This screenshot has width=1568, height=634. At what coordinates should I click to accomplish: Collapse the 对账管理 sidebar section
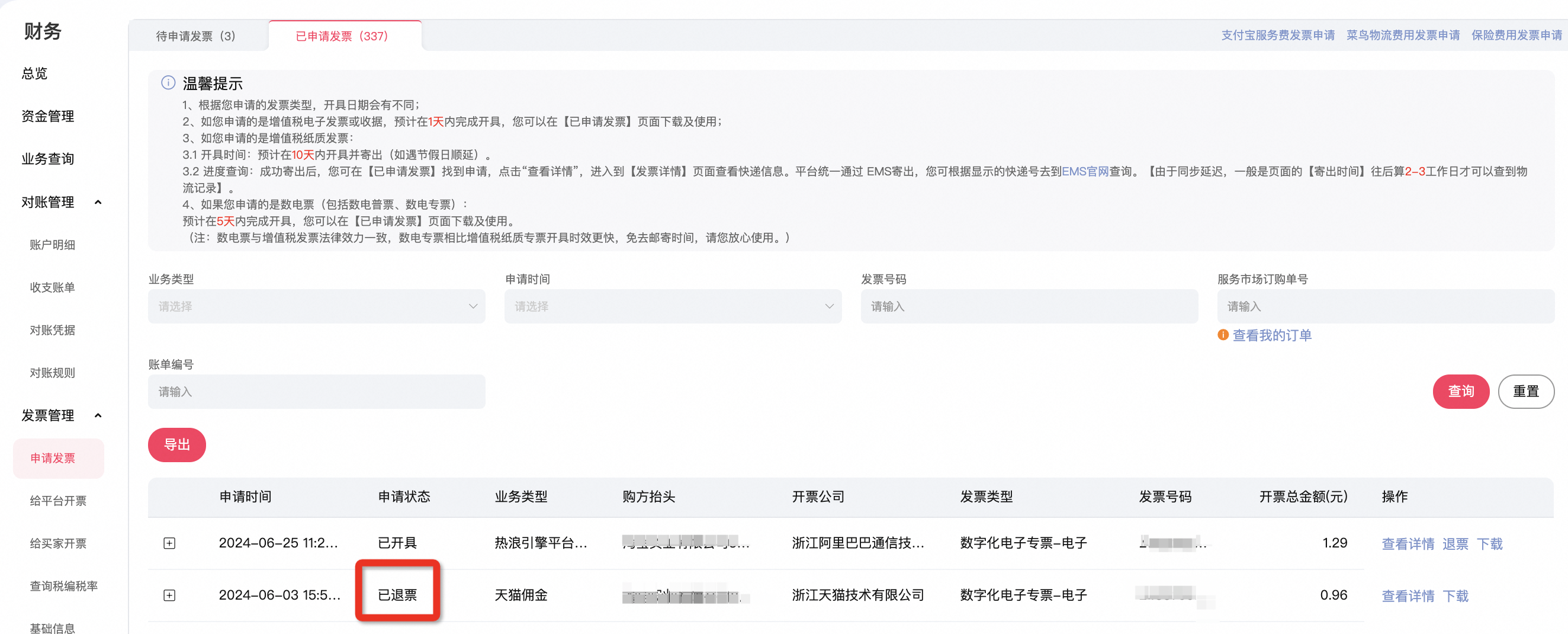click(x=98, y=202)
